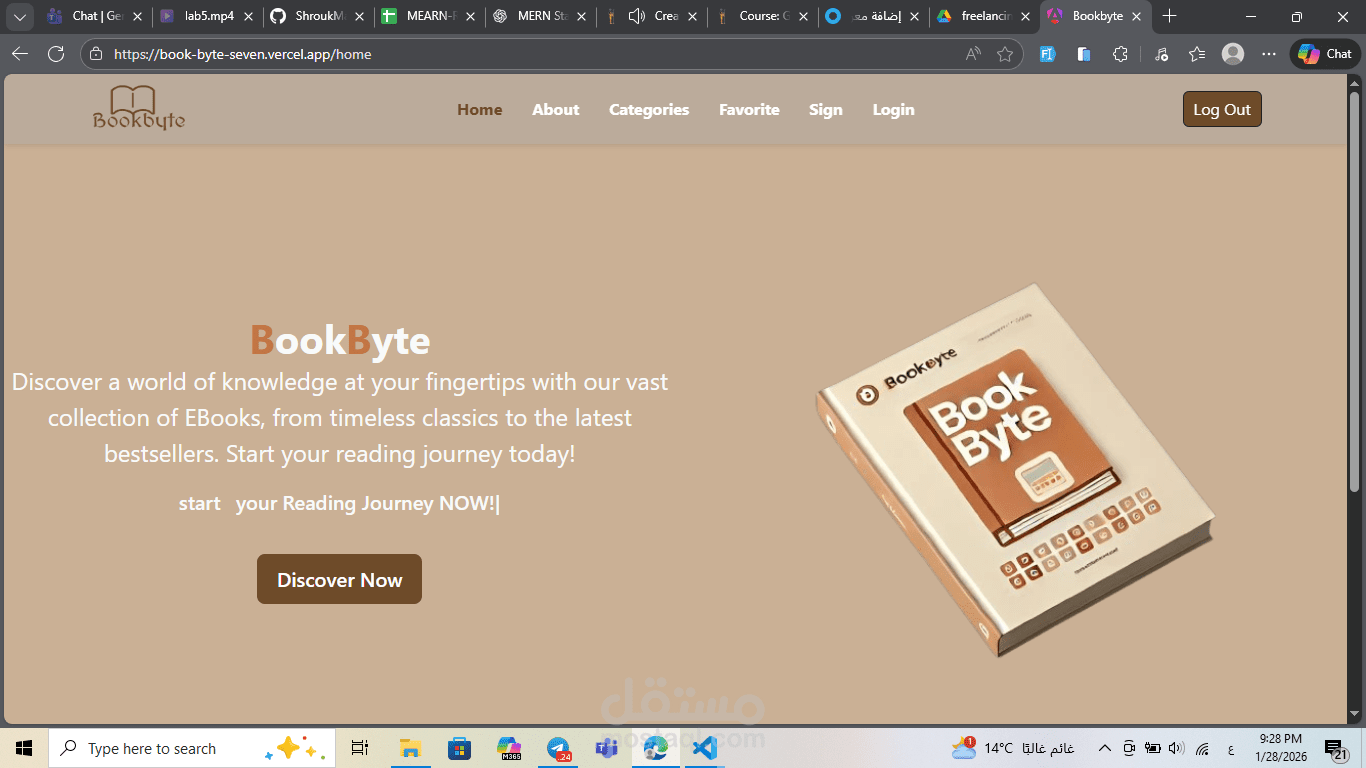The image size is (1366, 768).
Task: Open browser Settings and more menu
Action: (1269, 54)
